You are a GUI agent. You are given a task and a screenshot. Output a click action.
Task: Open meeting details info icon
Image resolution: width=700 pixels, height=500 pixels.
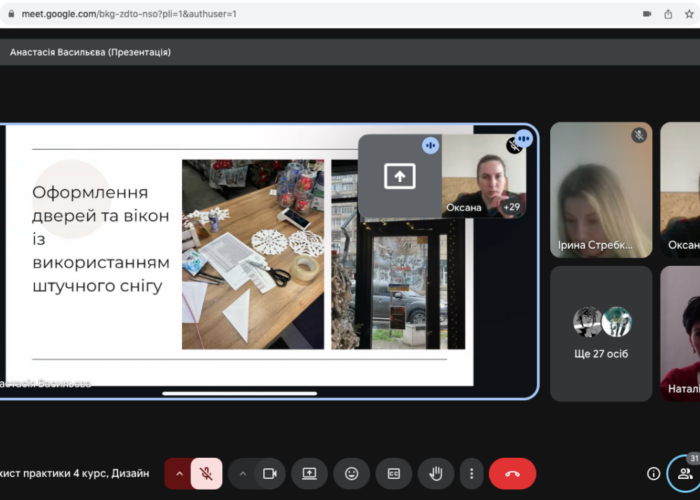click(653, 473)
